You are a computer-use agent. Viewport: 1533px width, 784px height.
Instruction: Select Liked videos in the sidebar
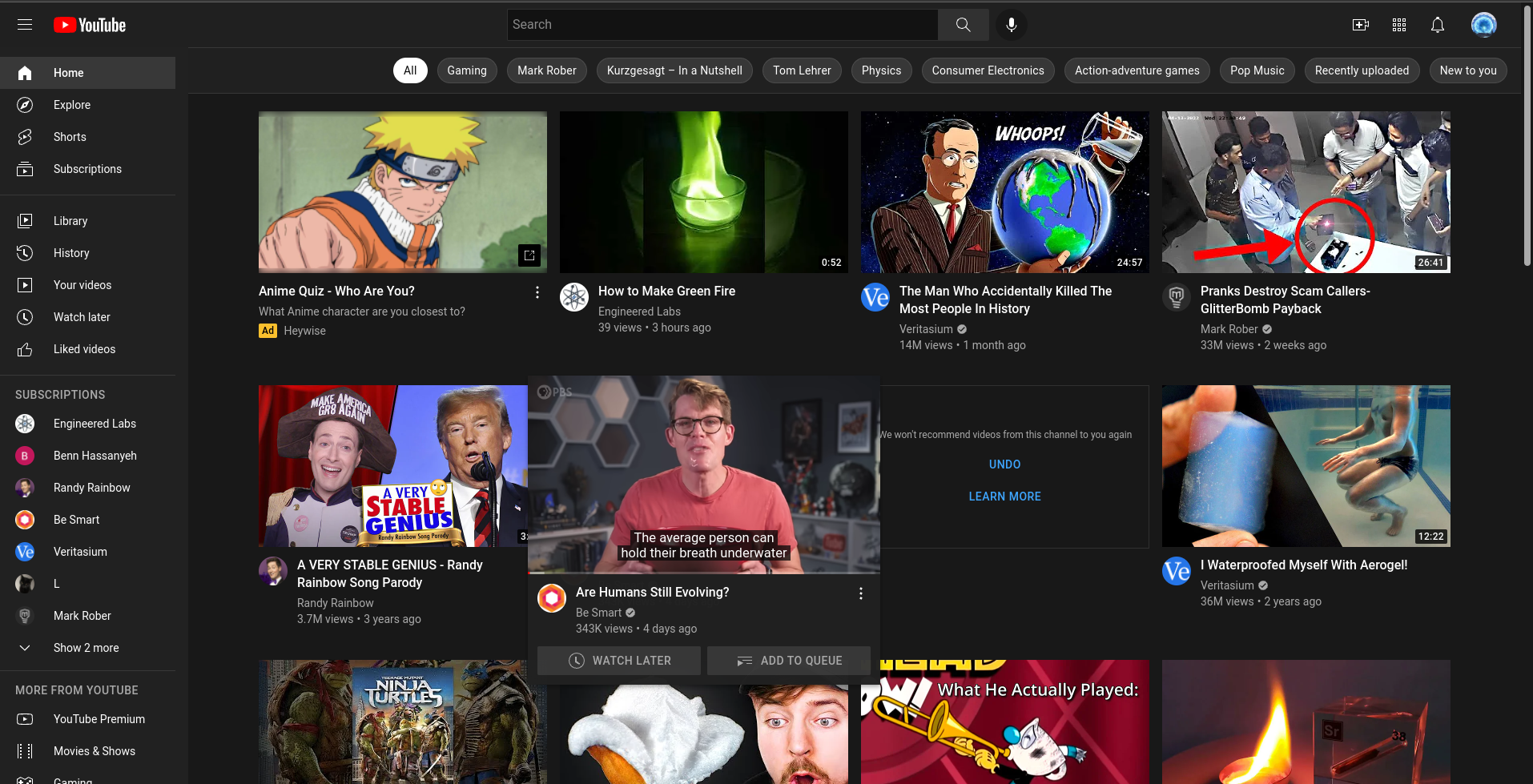coord(84,348)
